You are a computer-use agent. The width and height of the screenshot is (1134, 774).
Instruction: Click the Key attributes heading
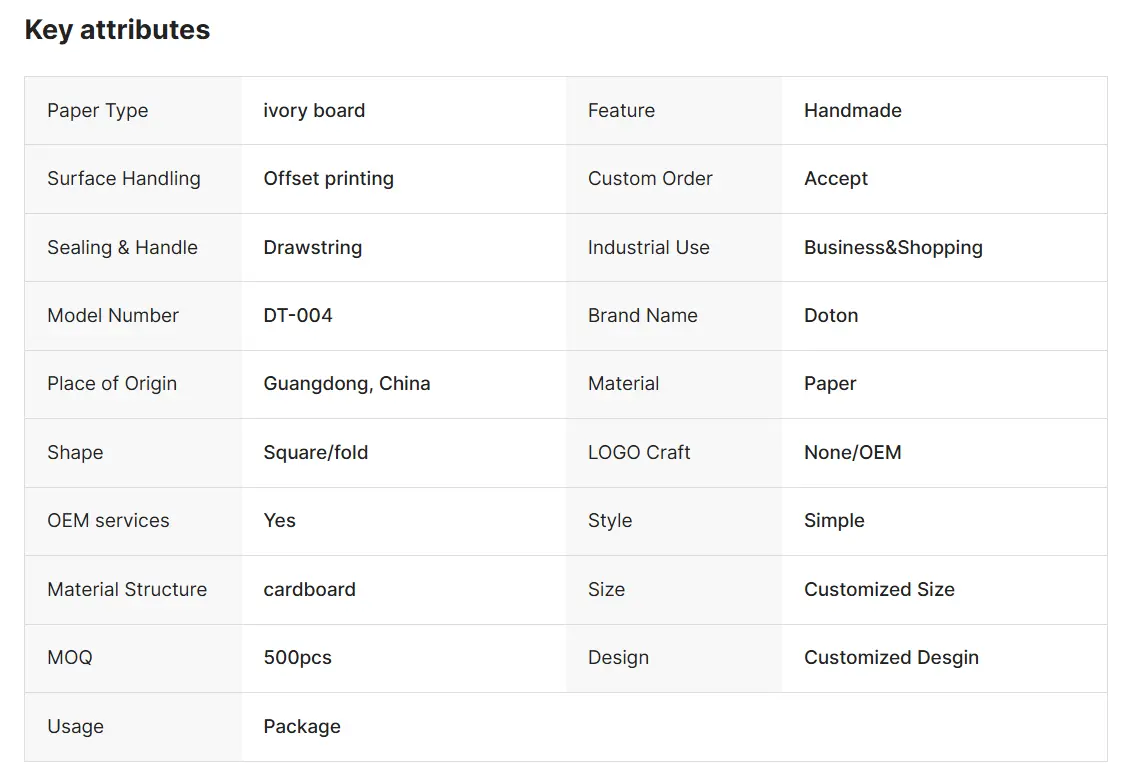[x=117, y=30]
